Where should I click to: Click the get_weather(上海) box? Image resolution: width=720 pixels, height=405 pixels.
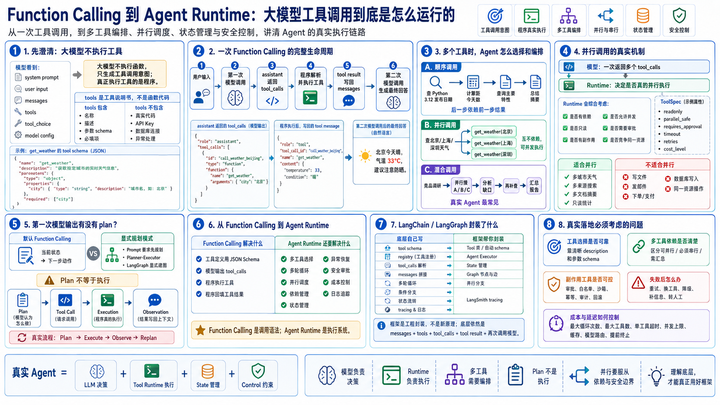coord(494,143)
